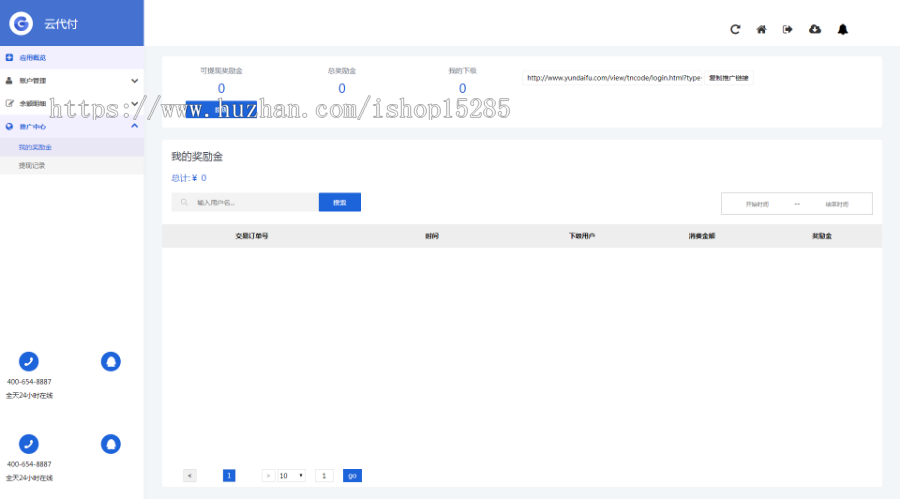Screen dimensions: 900x499
Task: Click the lower blue phone icon
Action: coord(29,444)
